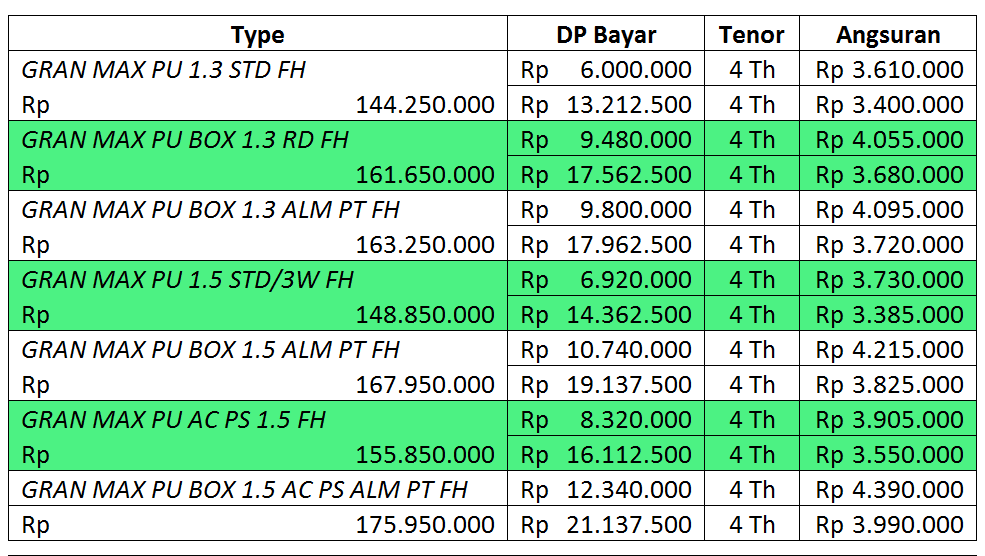Click the price 144.250.000
This screenshot has height=556, width=985.
[425, 105]
